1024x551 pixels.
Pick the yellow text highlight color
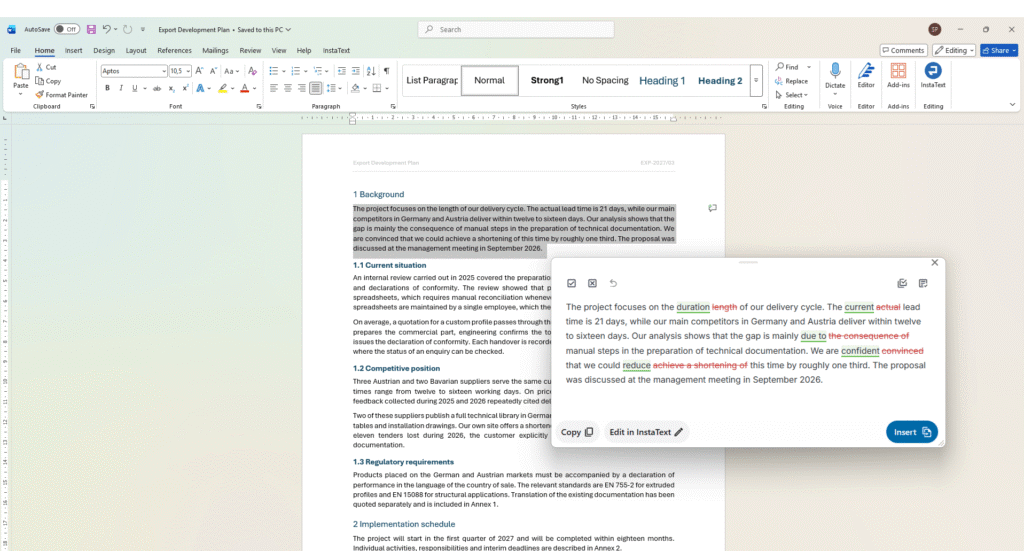point(223,89)
